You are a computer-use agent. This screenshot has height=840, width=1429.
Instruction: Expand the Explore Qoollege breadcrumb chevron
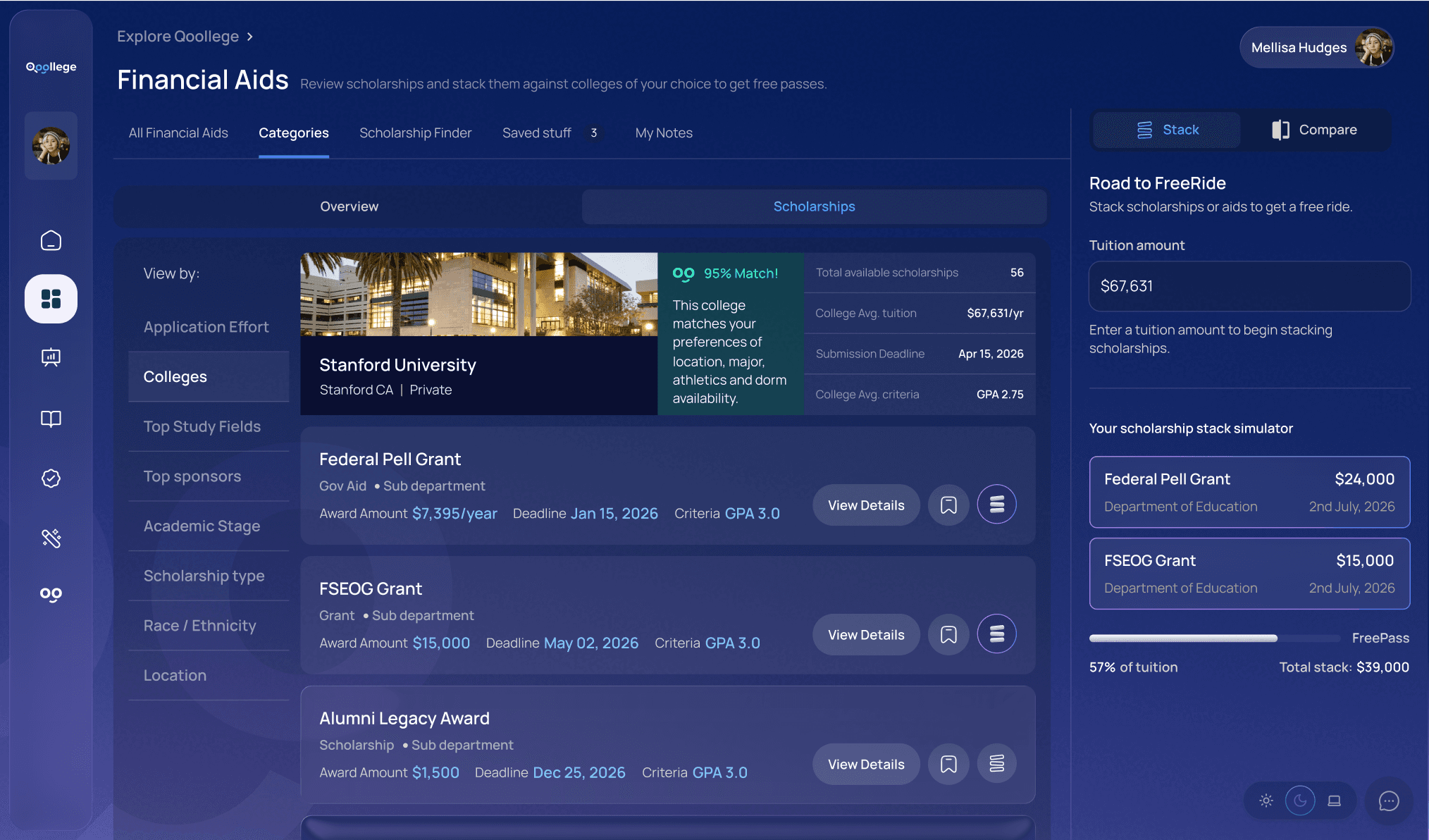tap(250, 37)
